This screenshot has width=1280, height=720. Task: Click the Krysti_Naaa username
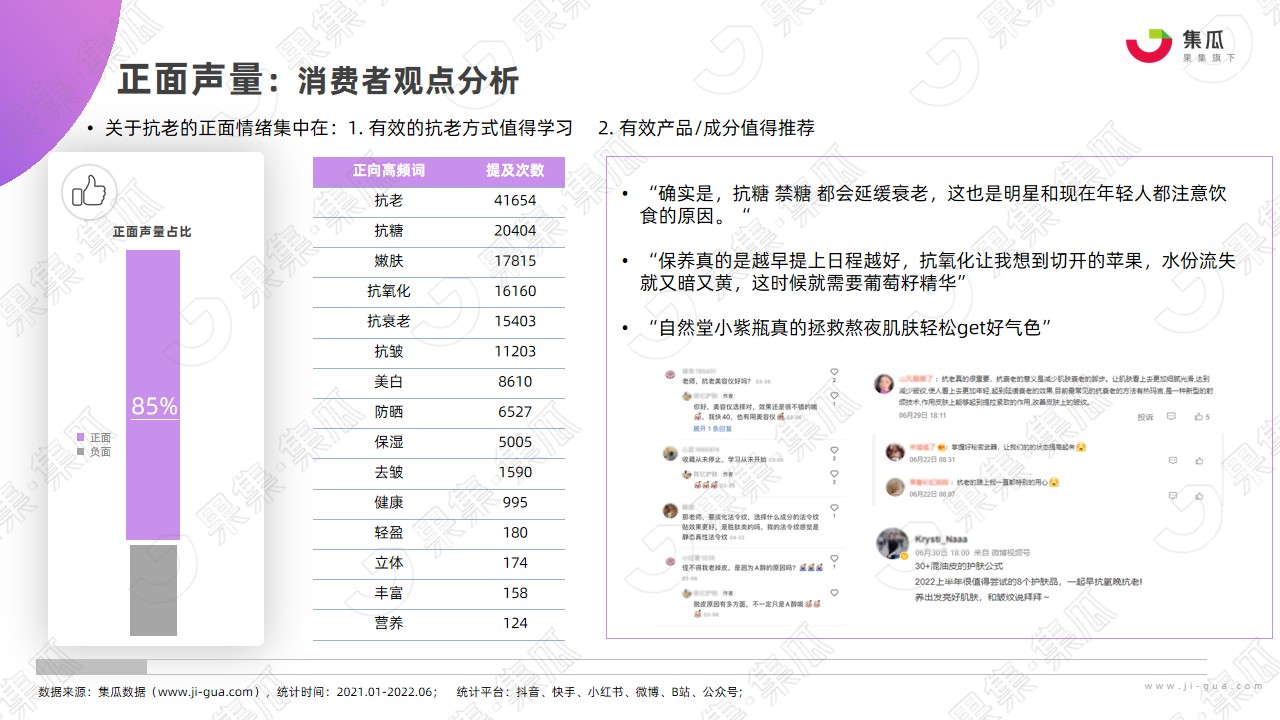point(942,538)
